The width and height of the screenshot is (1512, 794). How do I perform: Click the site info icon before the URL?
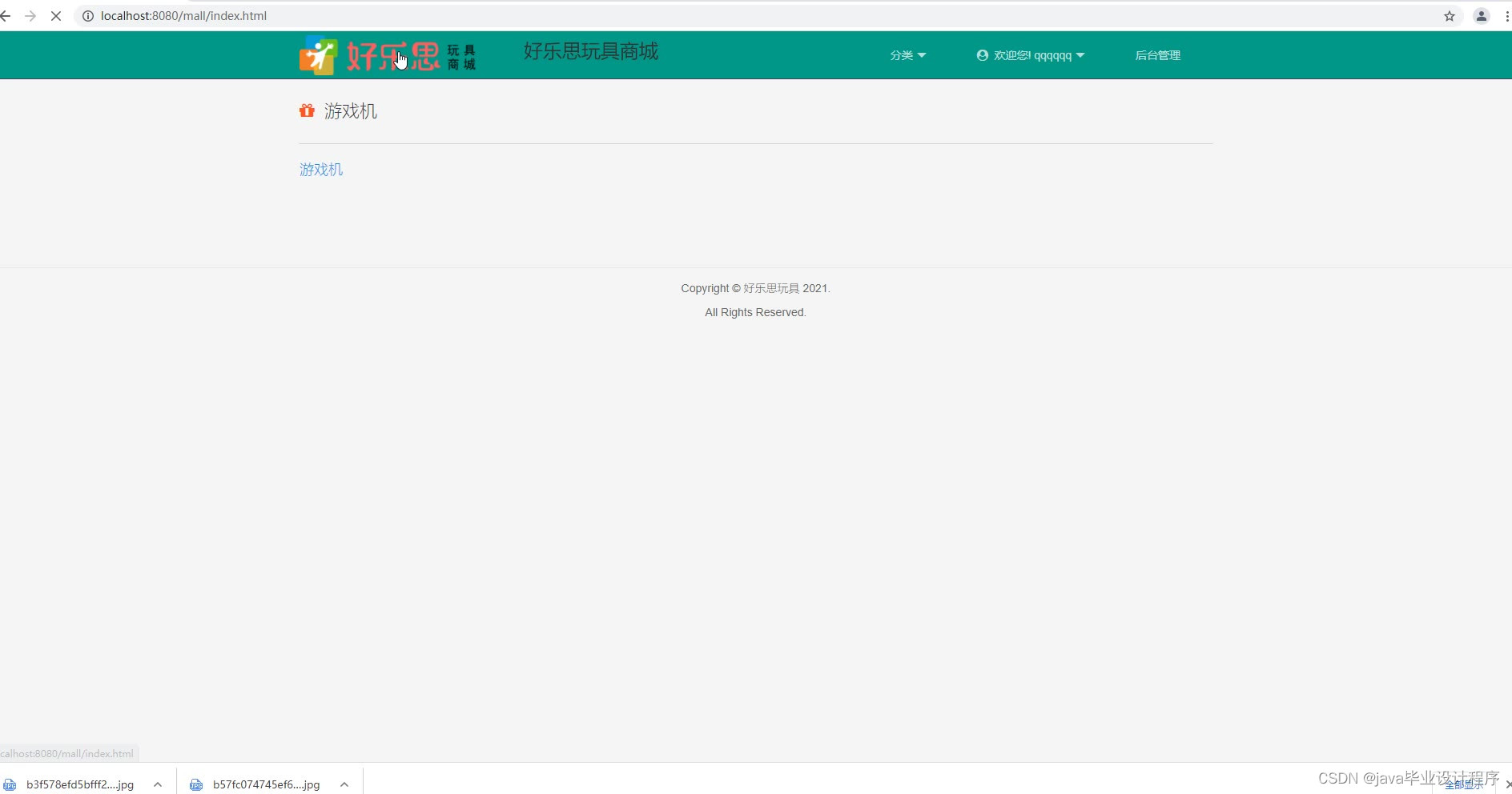(88, 16)
